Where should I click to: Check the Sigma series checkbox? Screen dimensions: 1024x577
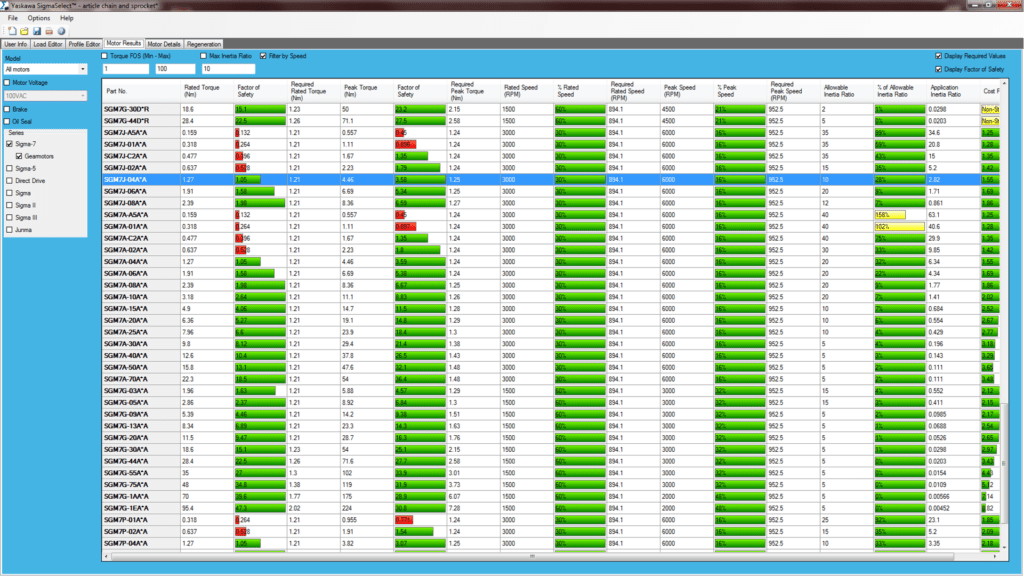point(10,193)
